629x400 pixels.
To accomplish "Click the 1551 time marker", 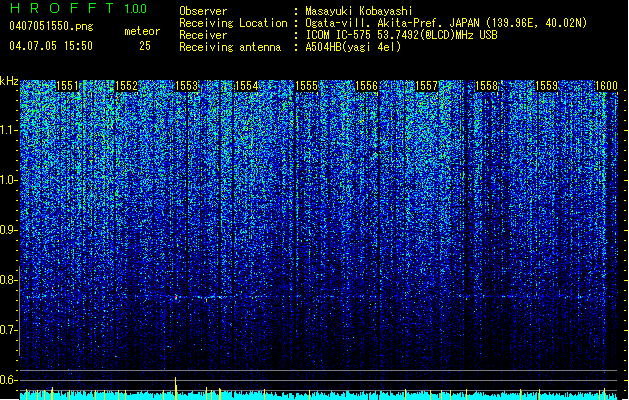I will [x=67, y=86].
